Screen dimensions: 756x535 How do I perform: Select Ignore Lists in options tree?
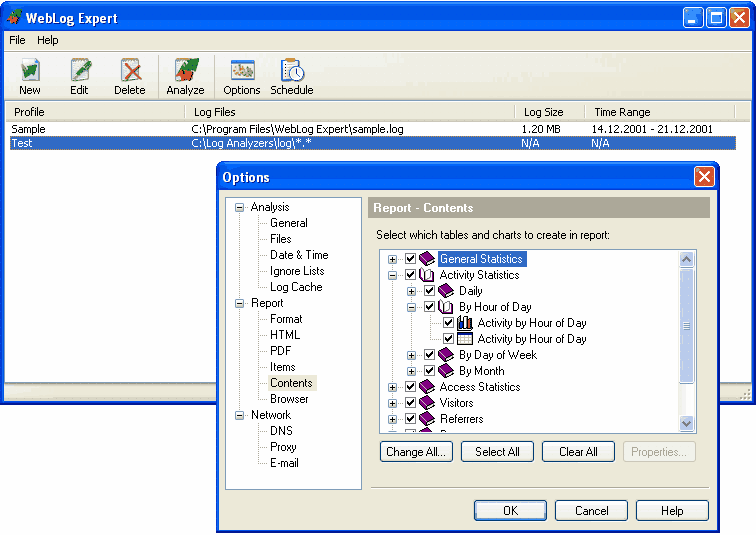click(x=297, y=271)
